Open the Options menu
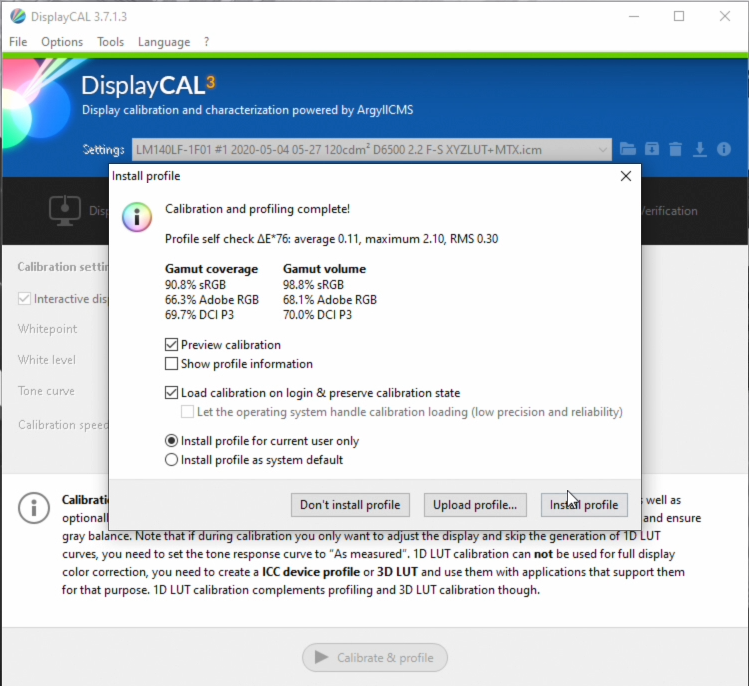The height and width of the screenshot is (686, 749). pyautogui.click(x=62, y=42)
